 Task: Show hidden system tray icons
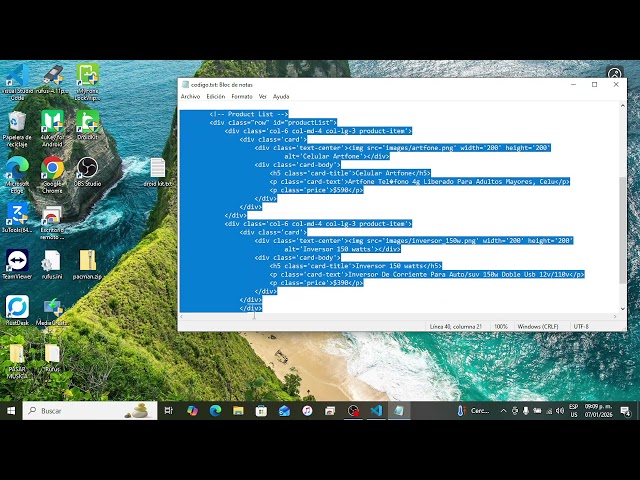tap(503, 411)
